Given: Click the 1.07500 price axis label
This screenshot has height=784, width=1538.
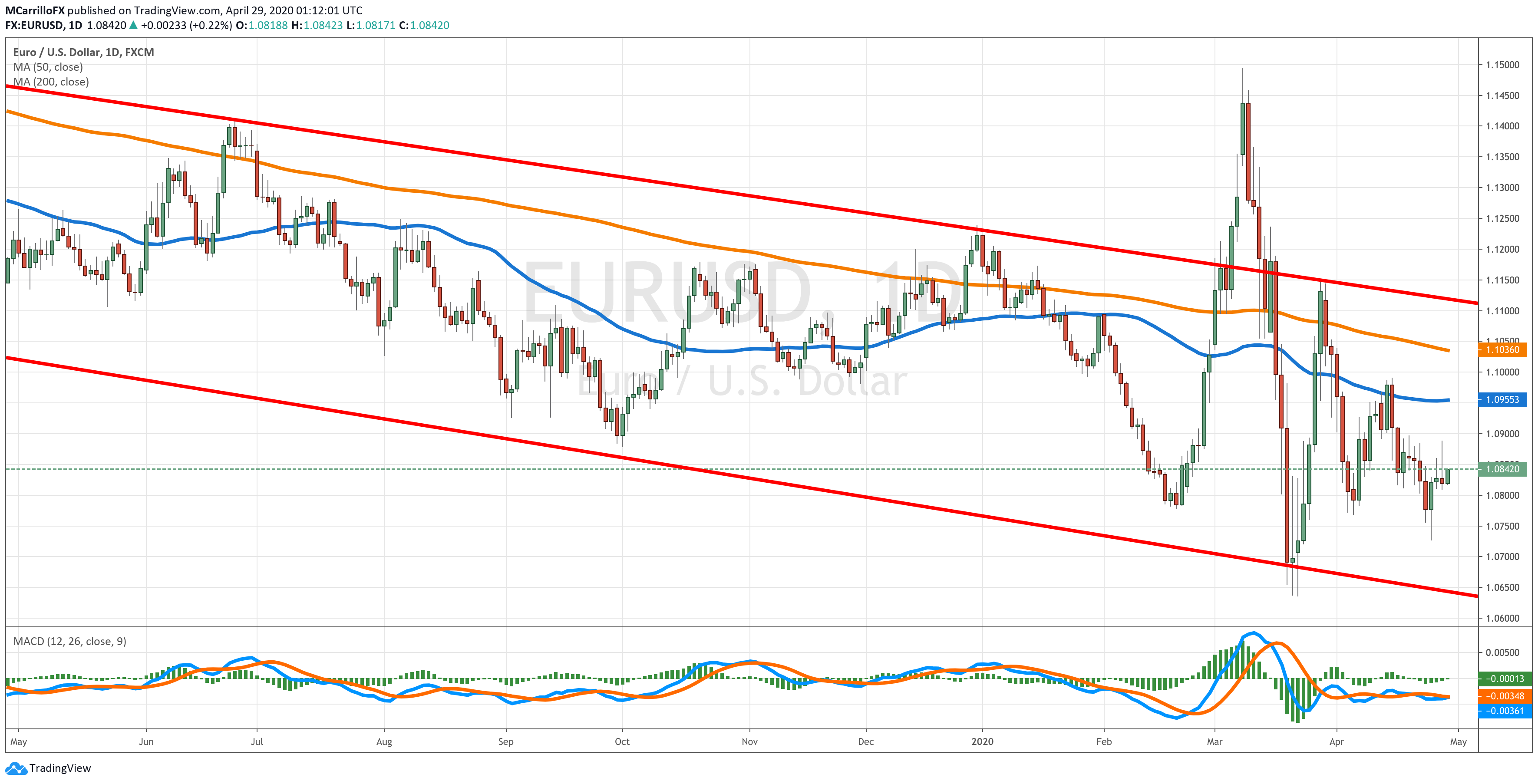Looking at the screenshot, I should click(x=1503, y=526).
